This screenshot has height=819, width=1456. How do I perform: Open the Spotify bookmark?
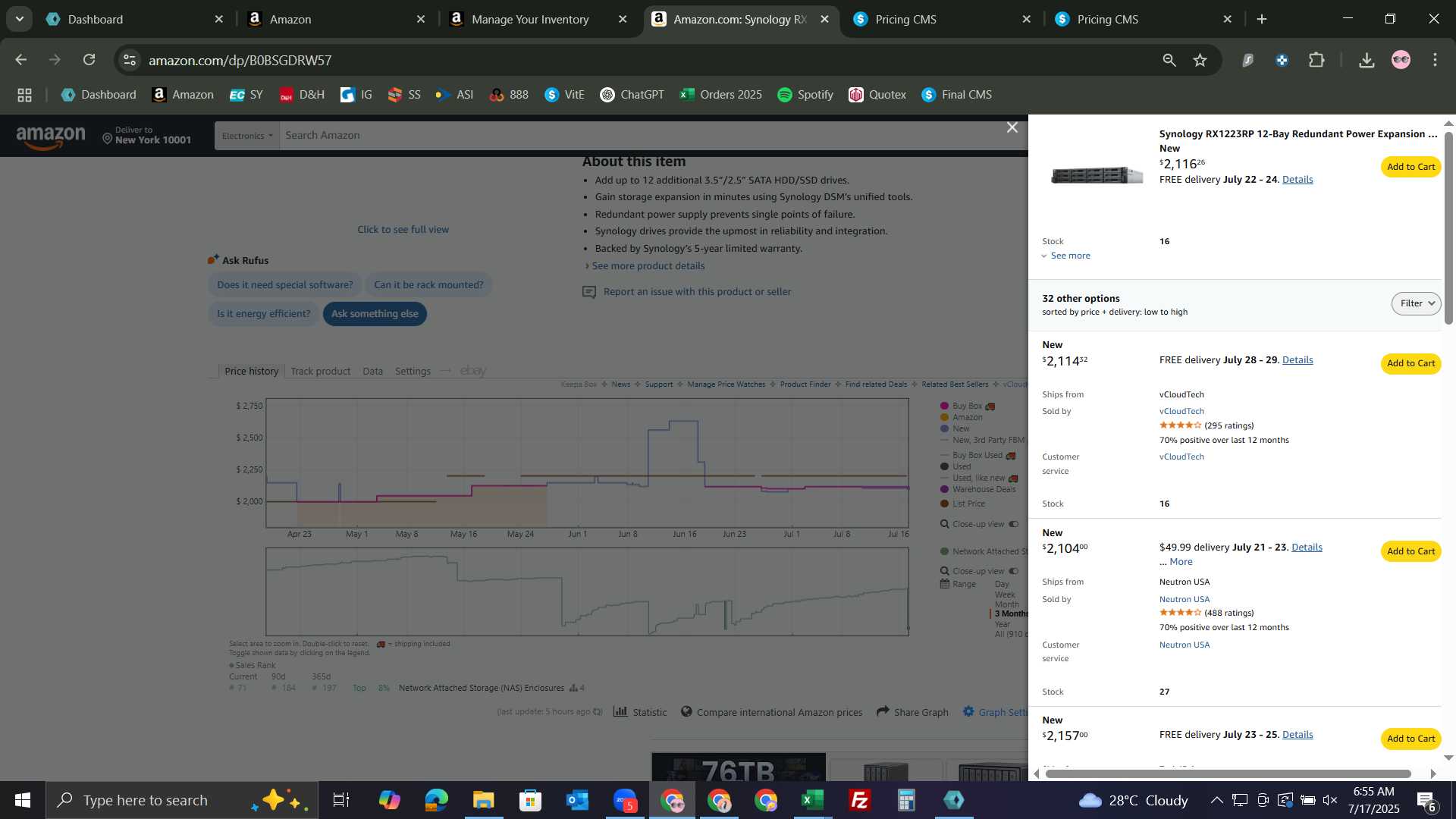pyautogui.click(x=805, y=95)
